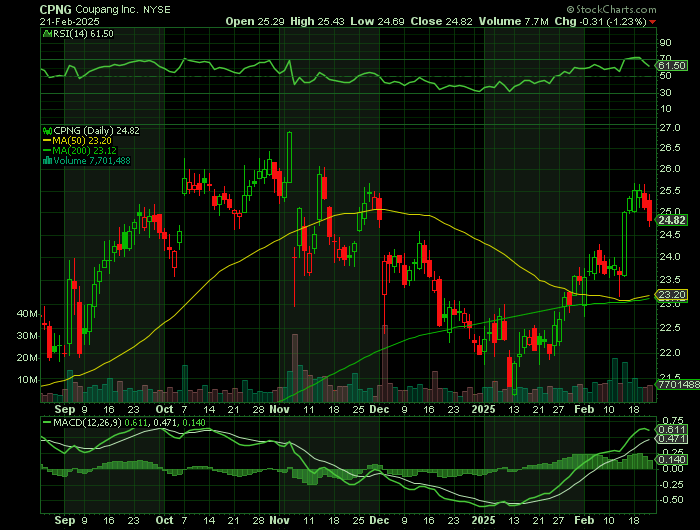Image resolution: width=700 pixels, height=530 pixels.
Task: Select the yellow MA(50) legend line swatch
Action: click(47, 141)
